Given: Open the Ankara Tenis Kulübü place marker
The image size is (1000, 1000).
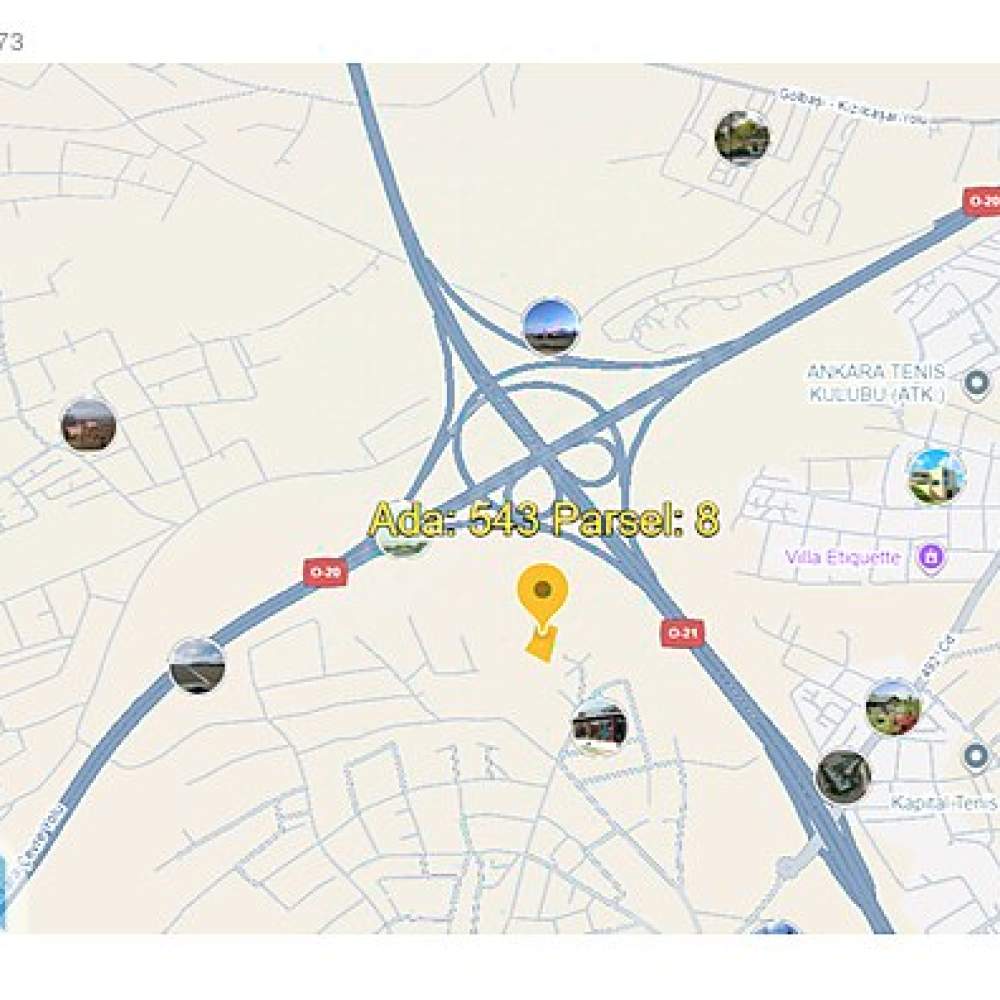Looking at the screenshot, I should 976,384.
